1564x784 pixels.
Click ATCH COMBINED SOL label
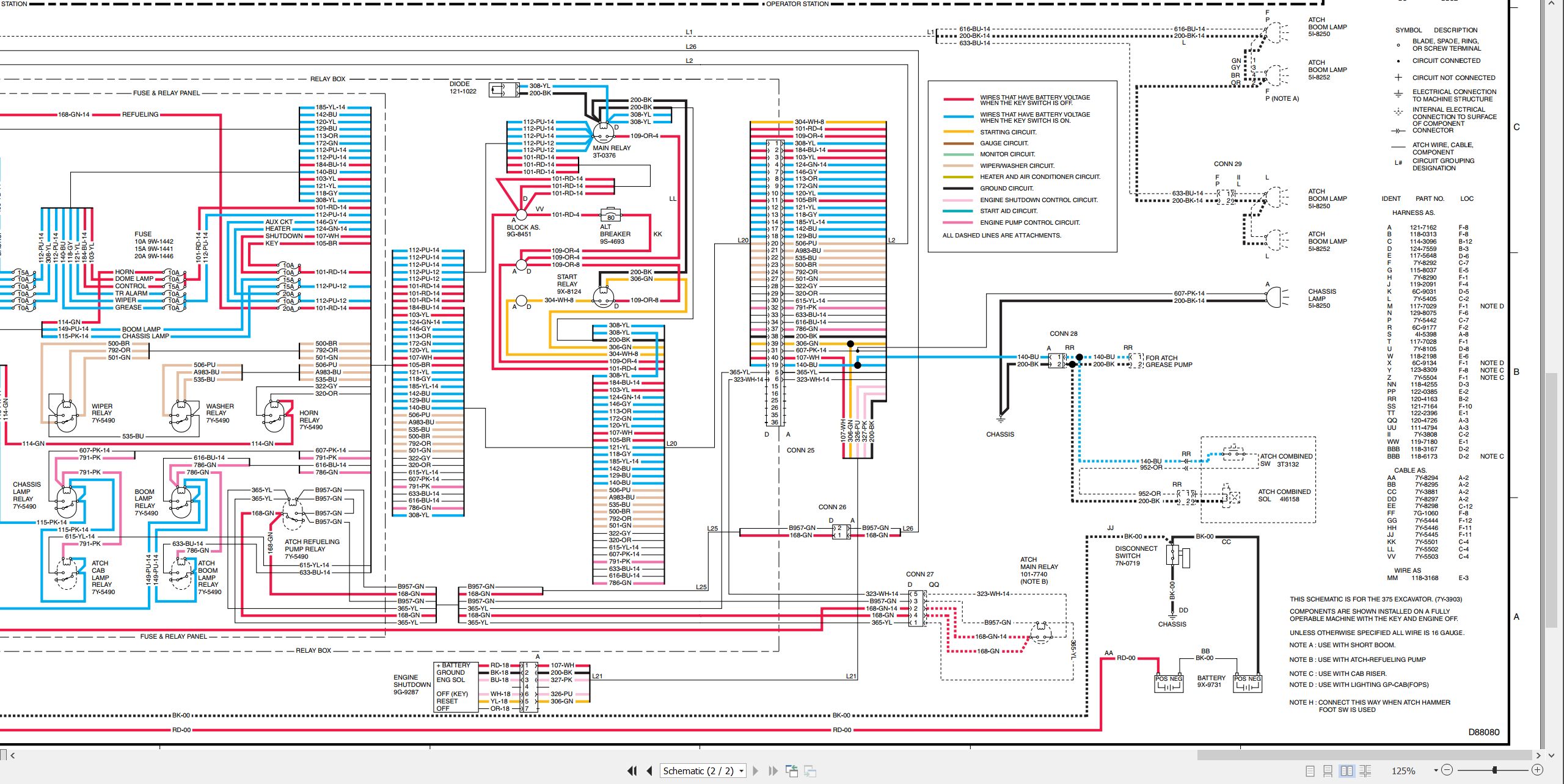(x=1284, y=495)
